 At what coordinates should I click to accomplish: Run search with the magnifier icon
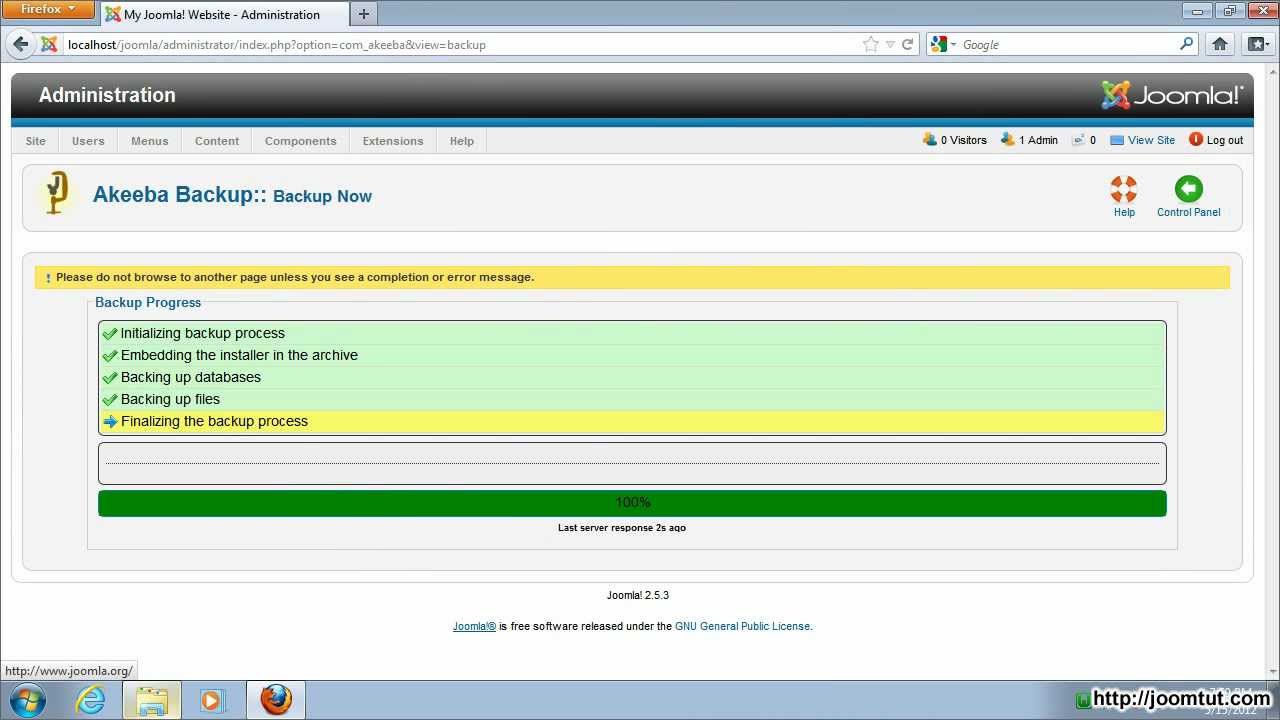(1187, 44)
